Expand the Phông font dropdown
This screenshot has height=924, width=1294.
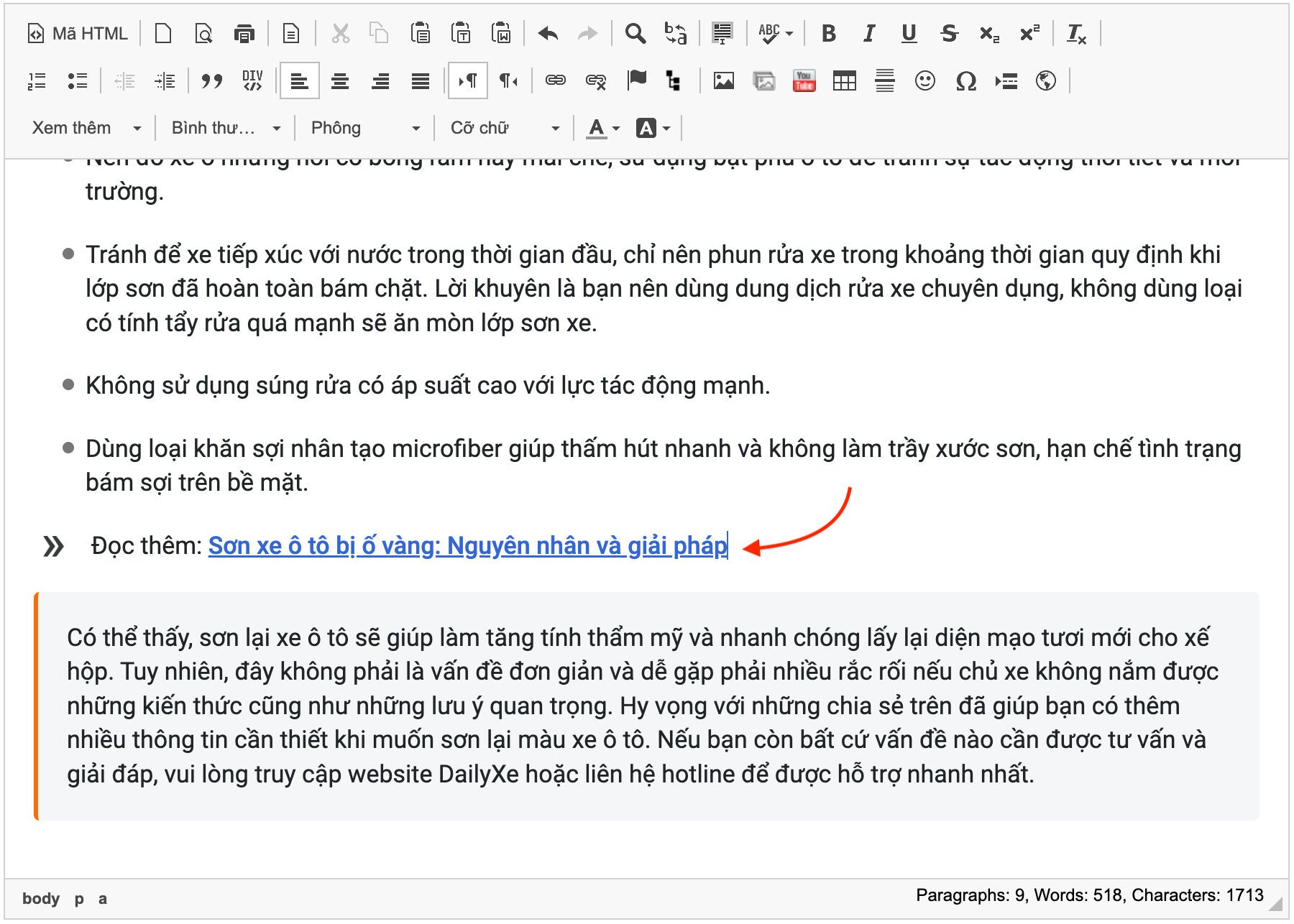point(365,129)
